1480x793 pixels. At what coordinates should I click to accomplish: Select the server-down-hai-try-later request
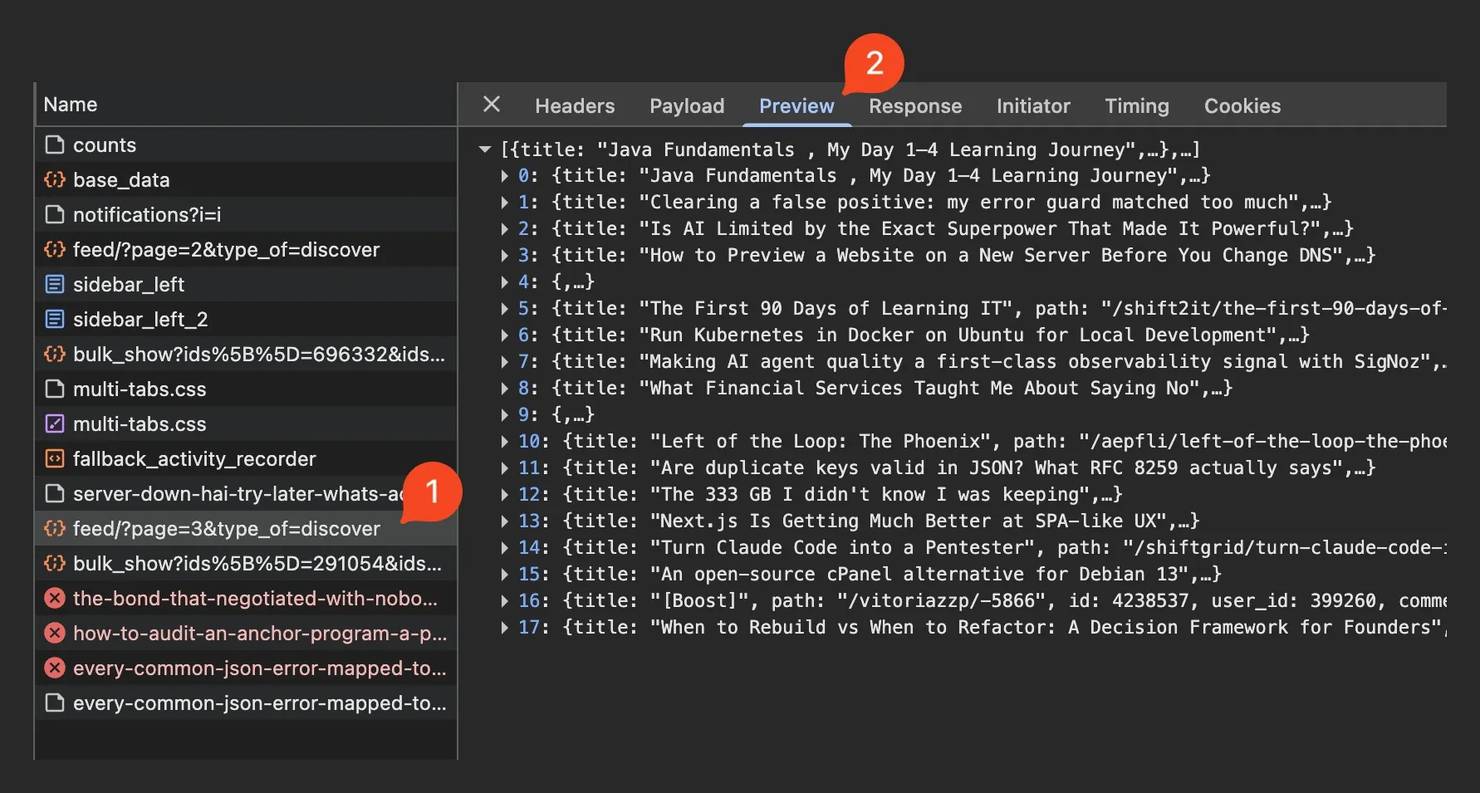246,494
